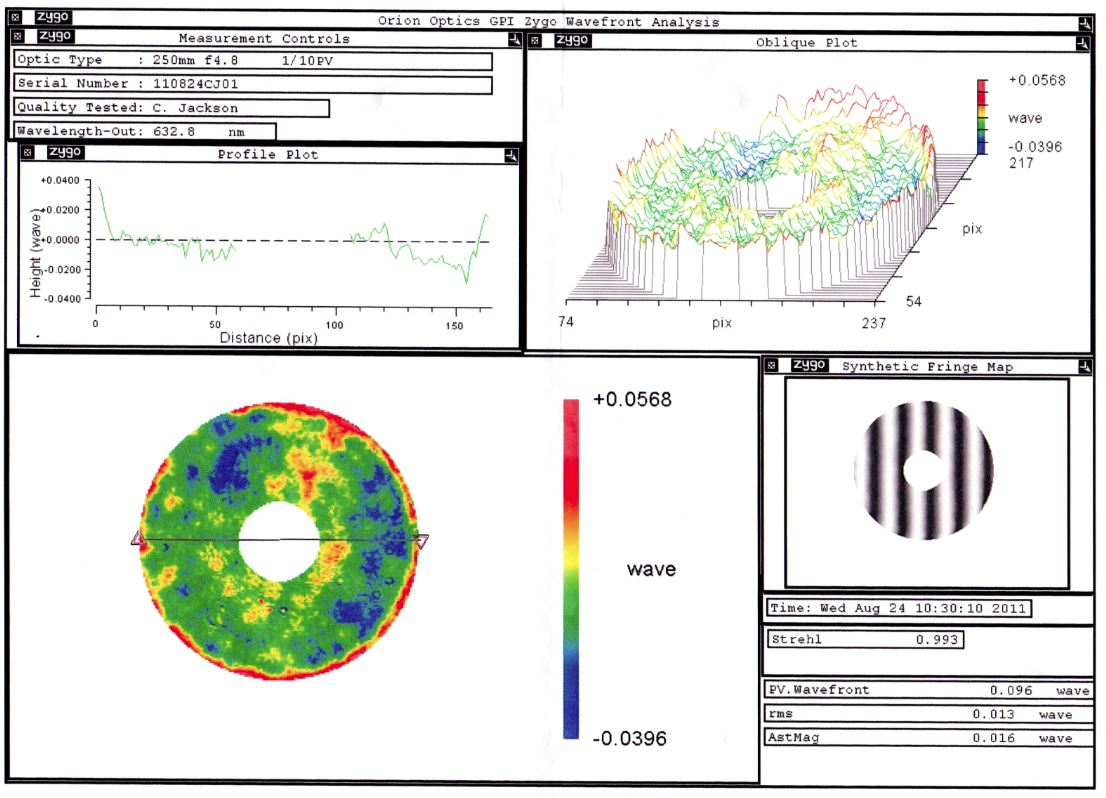Click the Strehl value '0.993'
The image size is (1106, 798).
point(937,639)
